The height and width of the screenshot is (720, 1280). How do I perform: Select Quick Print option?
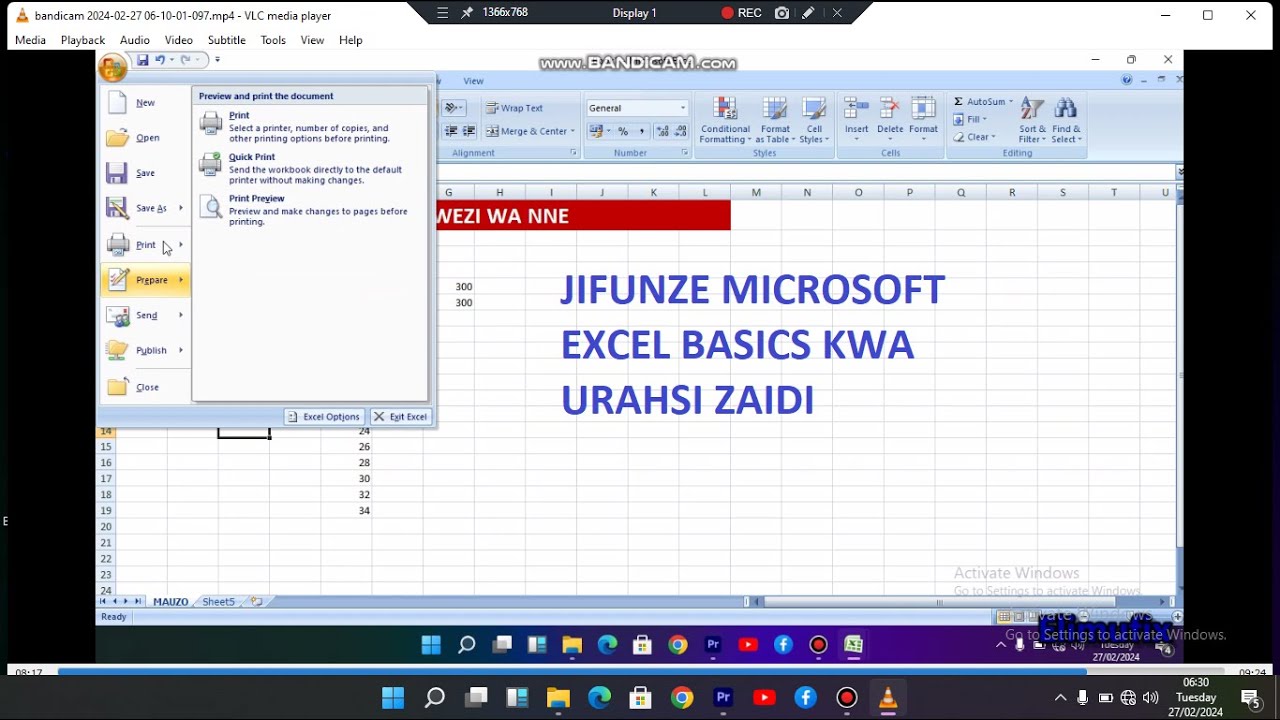310,168
